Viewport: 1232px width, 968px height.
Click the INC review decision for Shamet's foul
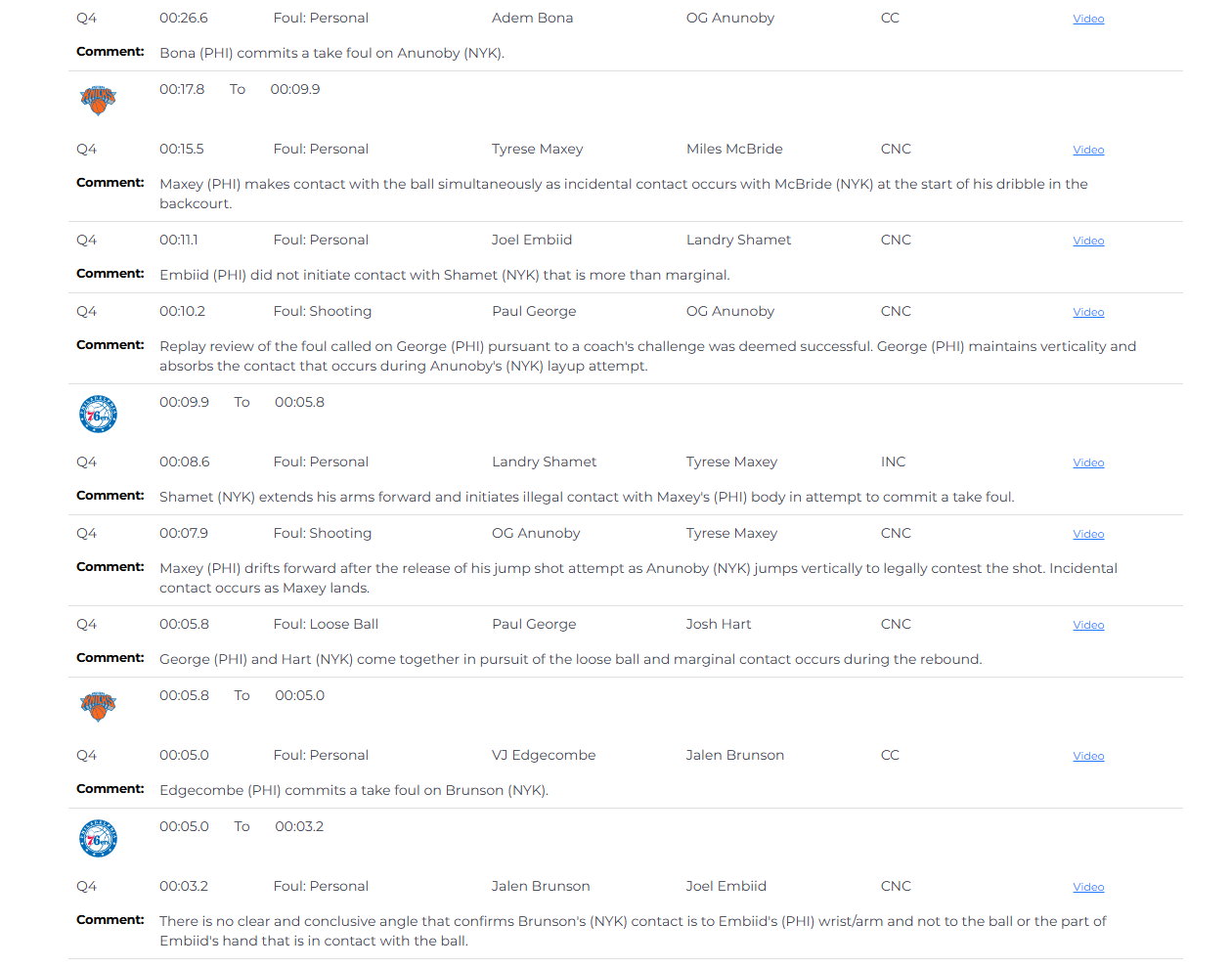coord(893,462)
